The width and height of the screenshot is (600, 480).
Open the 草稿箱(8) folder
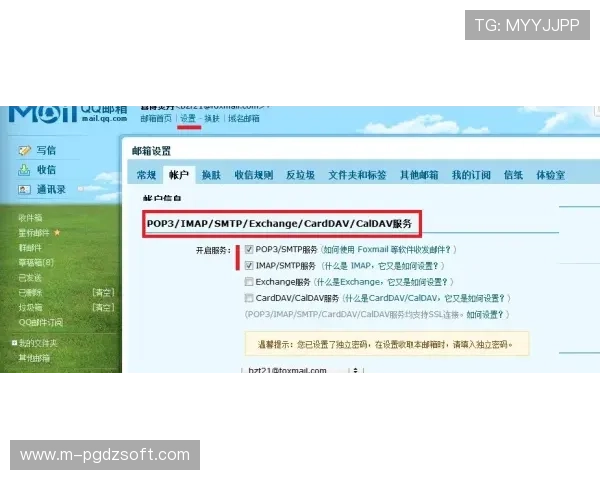coord(36,263)
